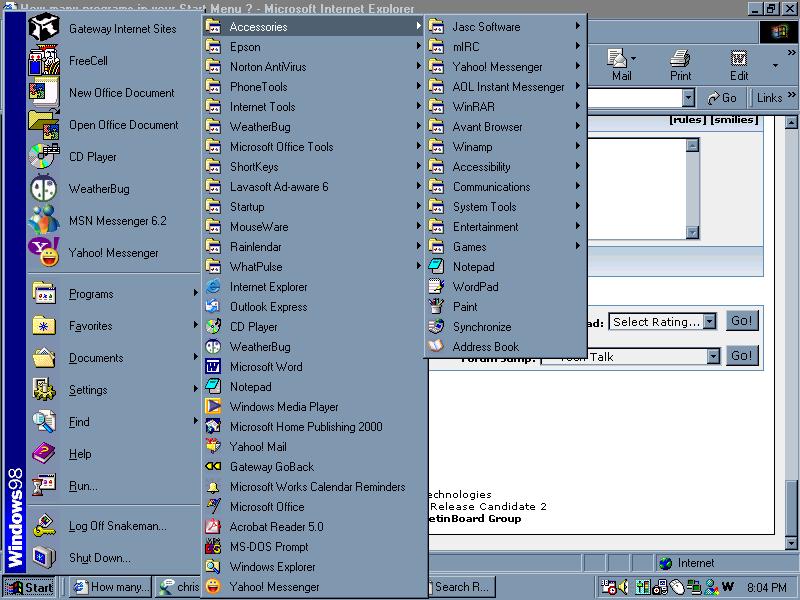The width and height of the screenshot is (800, 600).
Task: Open MS-DOS Prompt
Action: click(x=314, y=547)
